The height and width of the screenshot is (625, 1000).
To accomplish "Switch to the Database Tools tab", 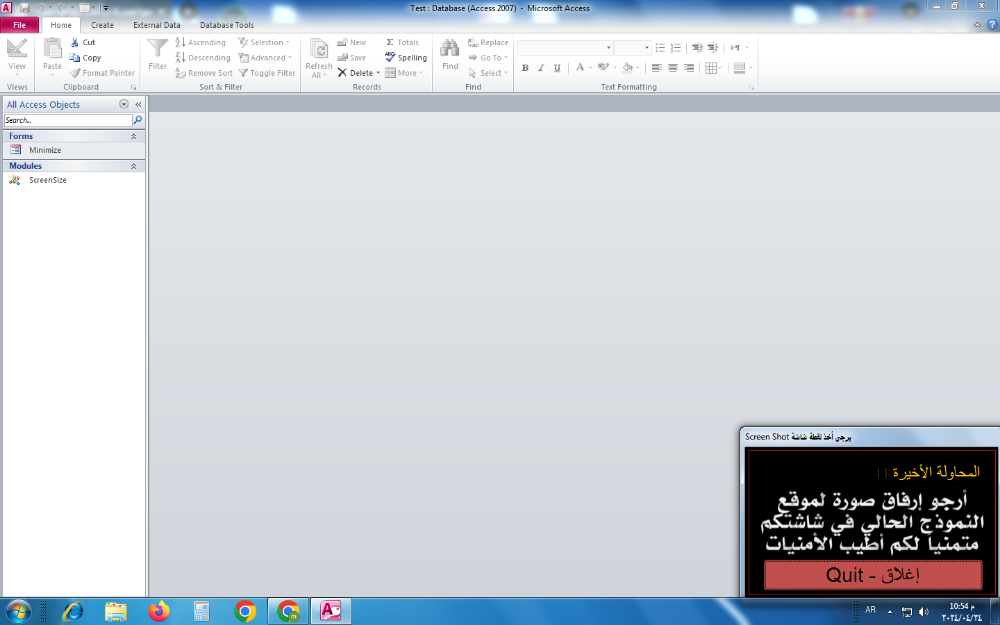I will pos(227,25).
